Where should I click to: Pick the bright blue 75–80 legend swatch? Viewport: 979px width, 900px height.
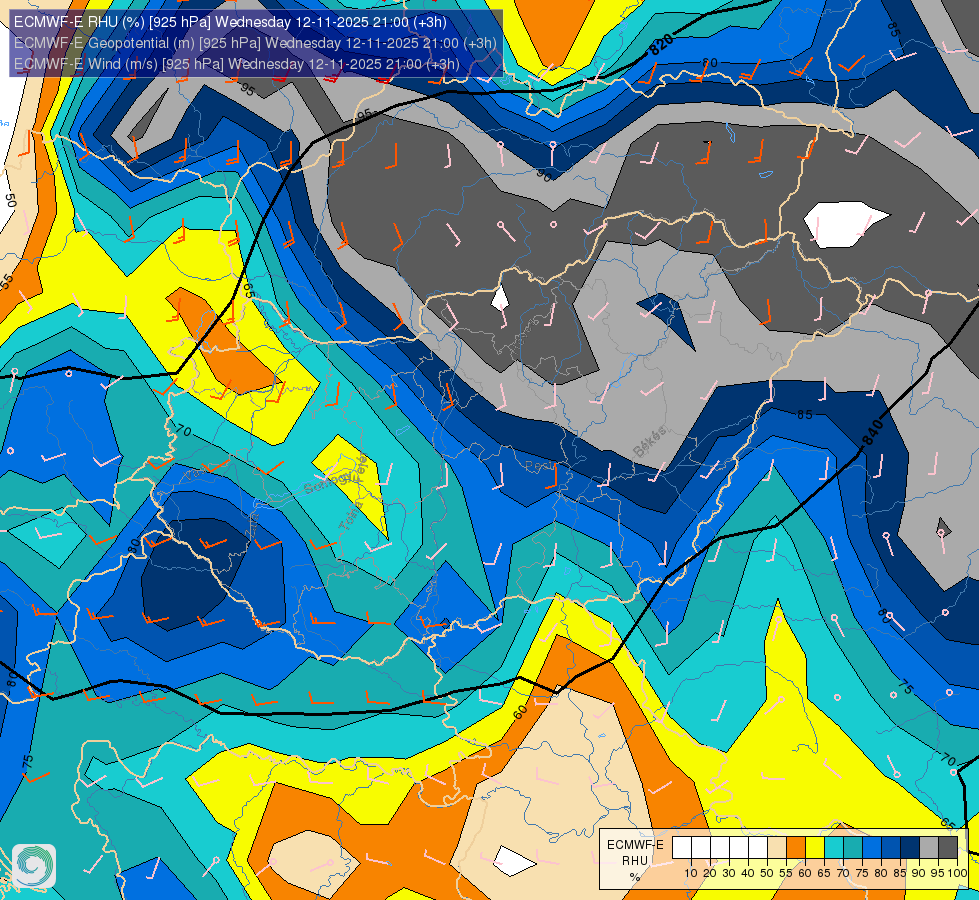872,847
